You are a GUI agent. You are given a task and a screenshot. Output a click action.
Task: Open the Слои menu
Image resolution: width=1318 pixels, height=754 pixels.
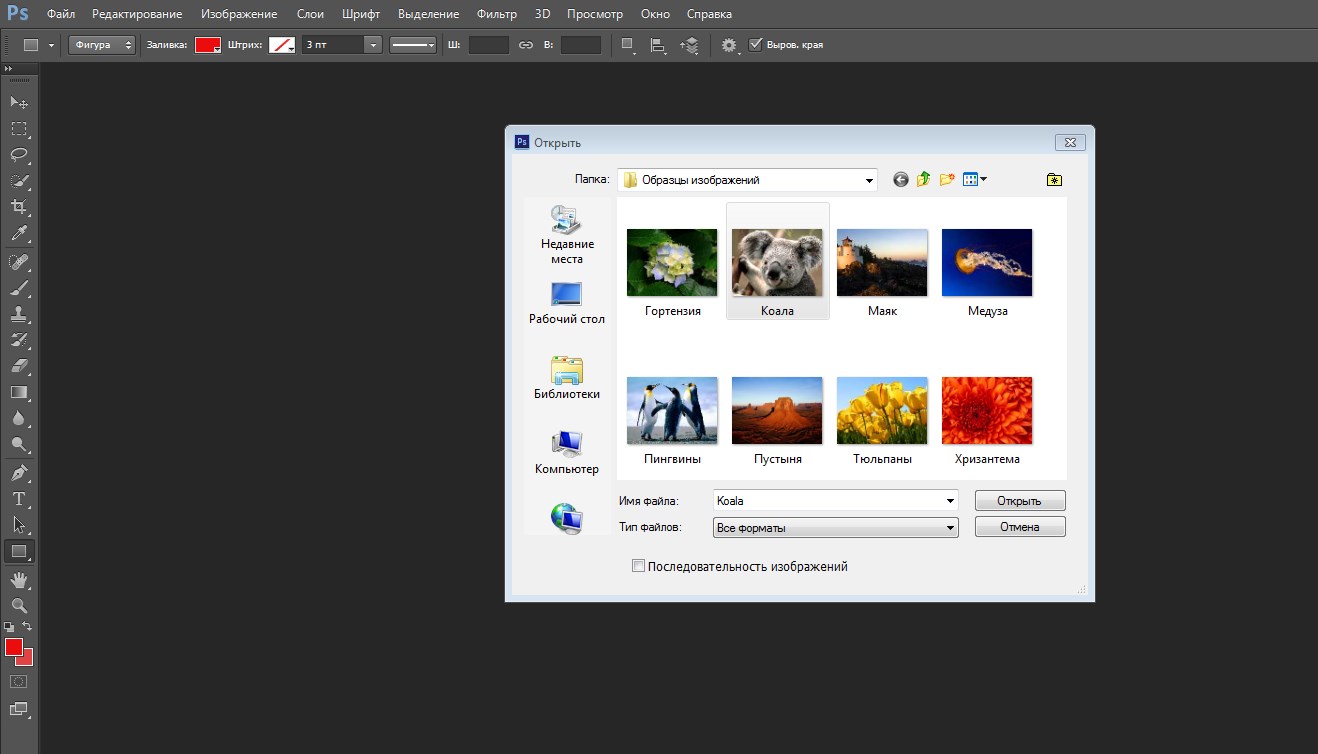coord(310,14)
